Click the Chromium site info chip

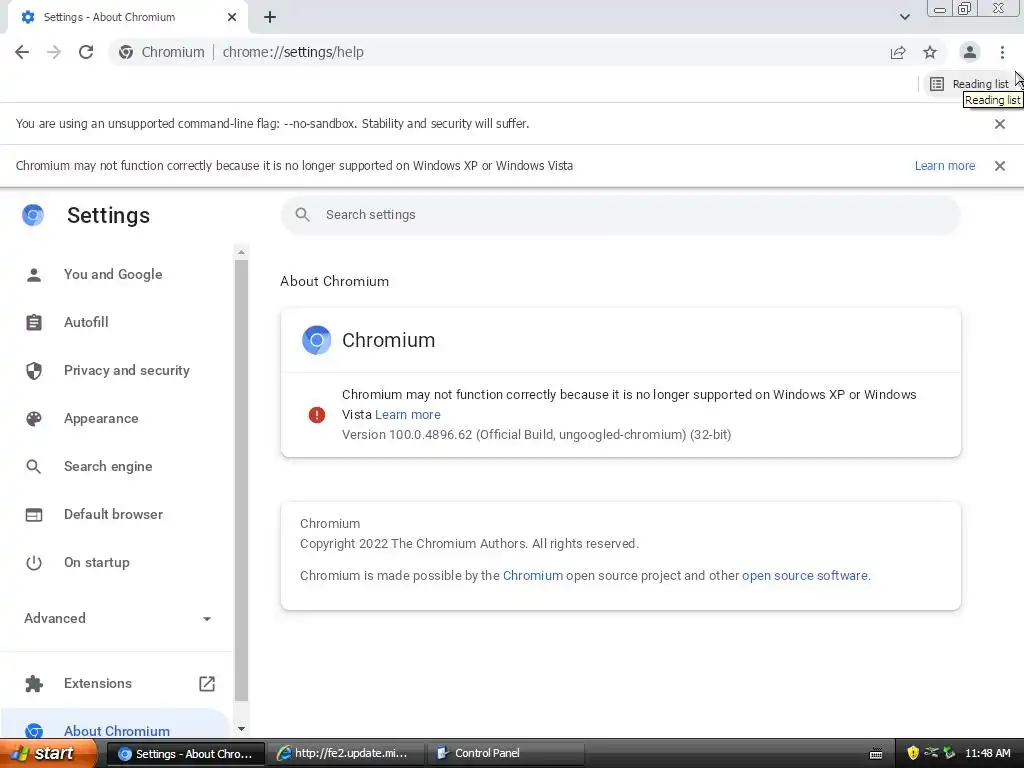point(162,52)
